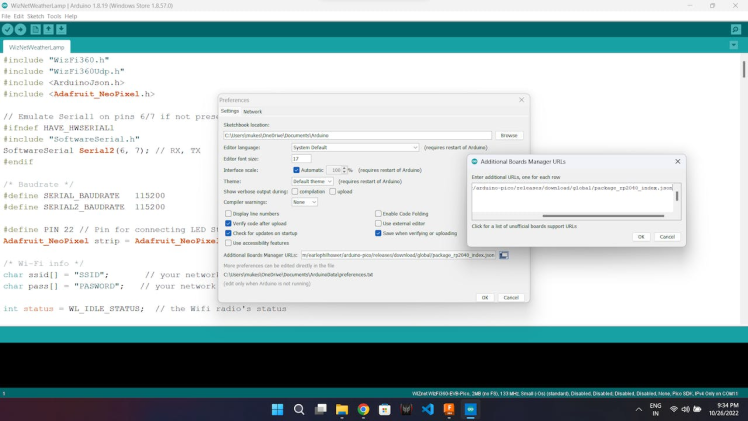Image resolution: width=748 pixels, height=421 pixels.
Task: Open the Serial Monitor magnifier icon
Action: (x=736, y=30)
